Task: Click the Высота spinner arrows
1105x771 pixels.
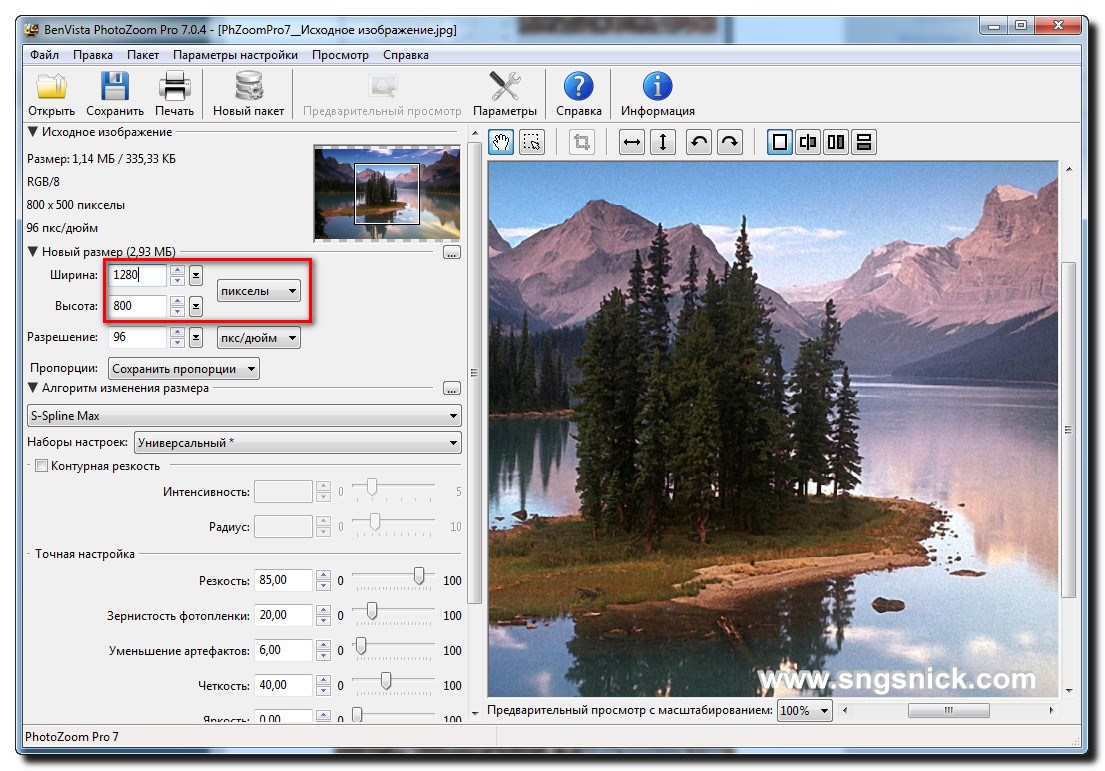Action: (x=178, y=306)
